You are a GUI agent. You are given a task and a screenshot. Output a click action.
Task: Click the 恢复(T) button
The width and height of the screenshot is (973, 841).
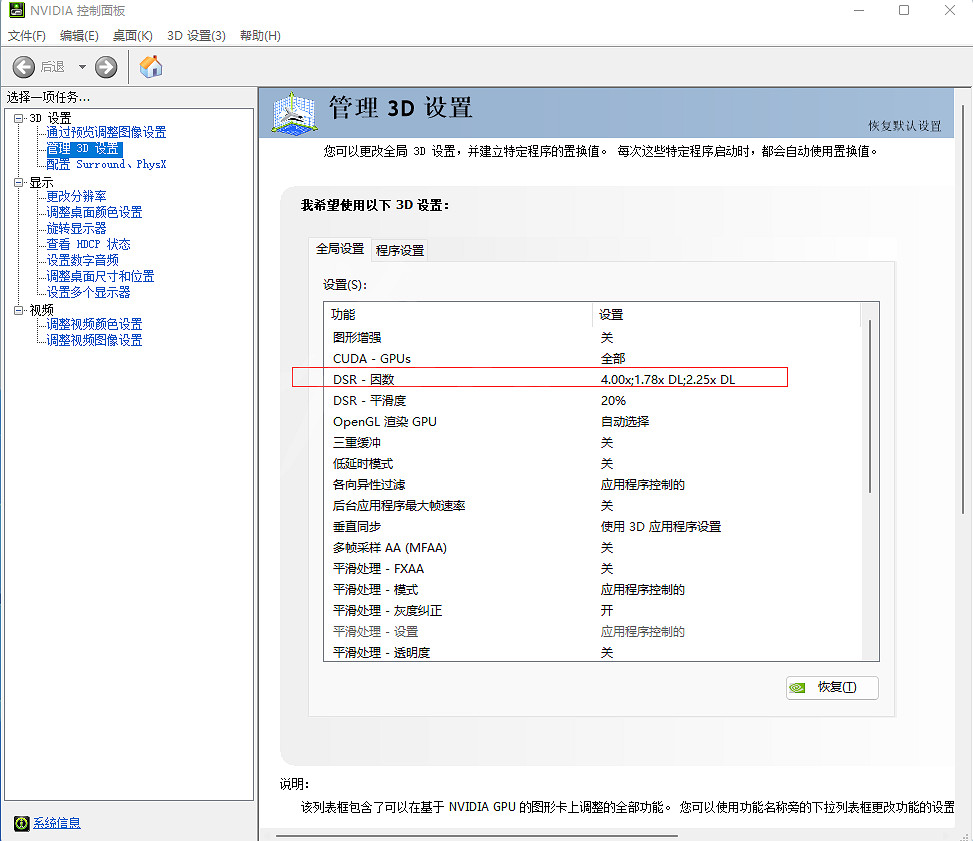(832, 687)
